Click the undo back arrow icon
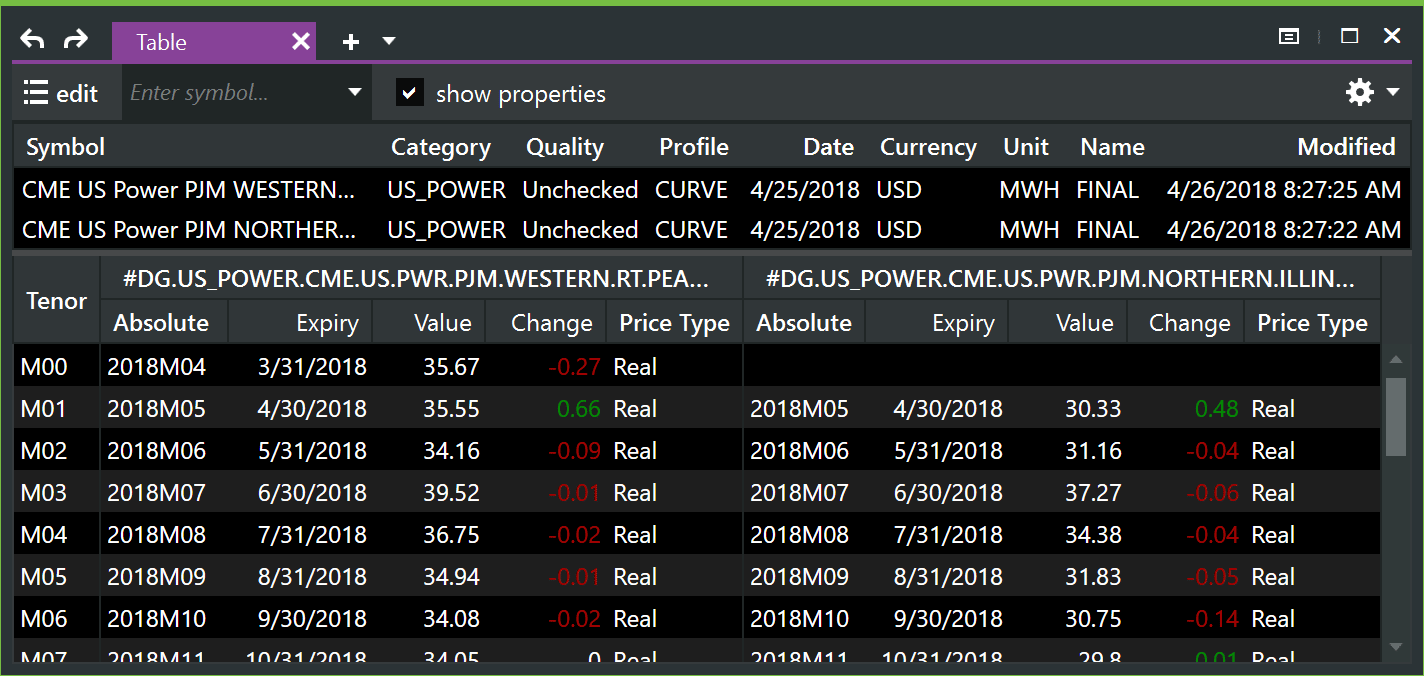The height and width of the screenshot is (676, 1424). click(33, 39)
